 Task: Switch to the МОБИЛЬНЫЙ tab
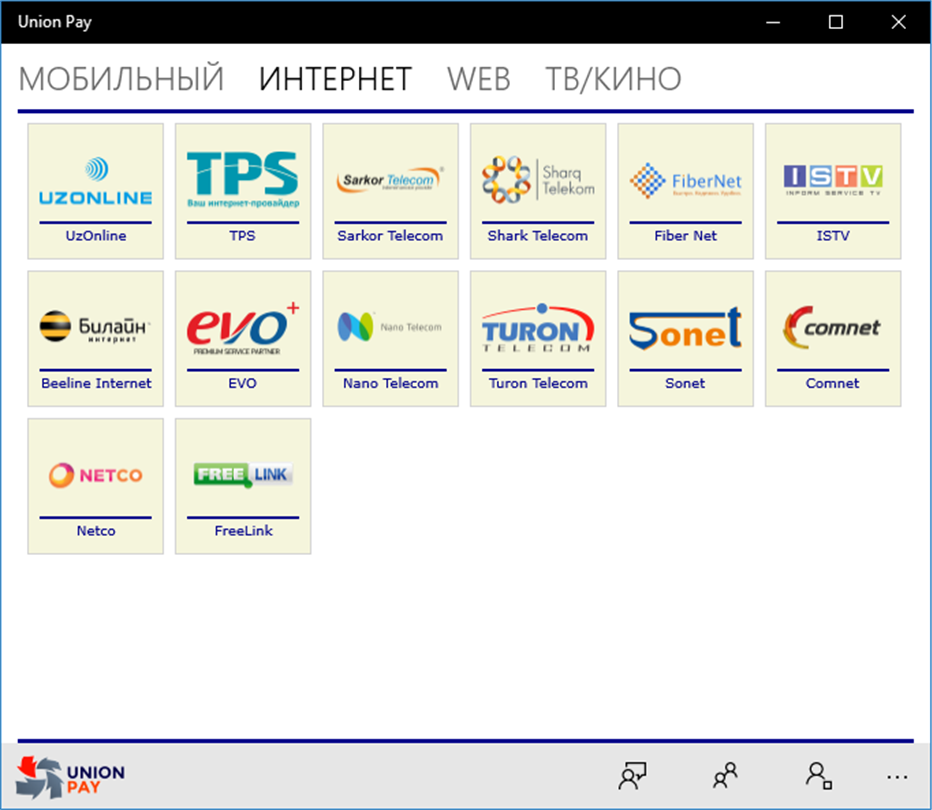(121, 79)
